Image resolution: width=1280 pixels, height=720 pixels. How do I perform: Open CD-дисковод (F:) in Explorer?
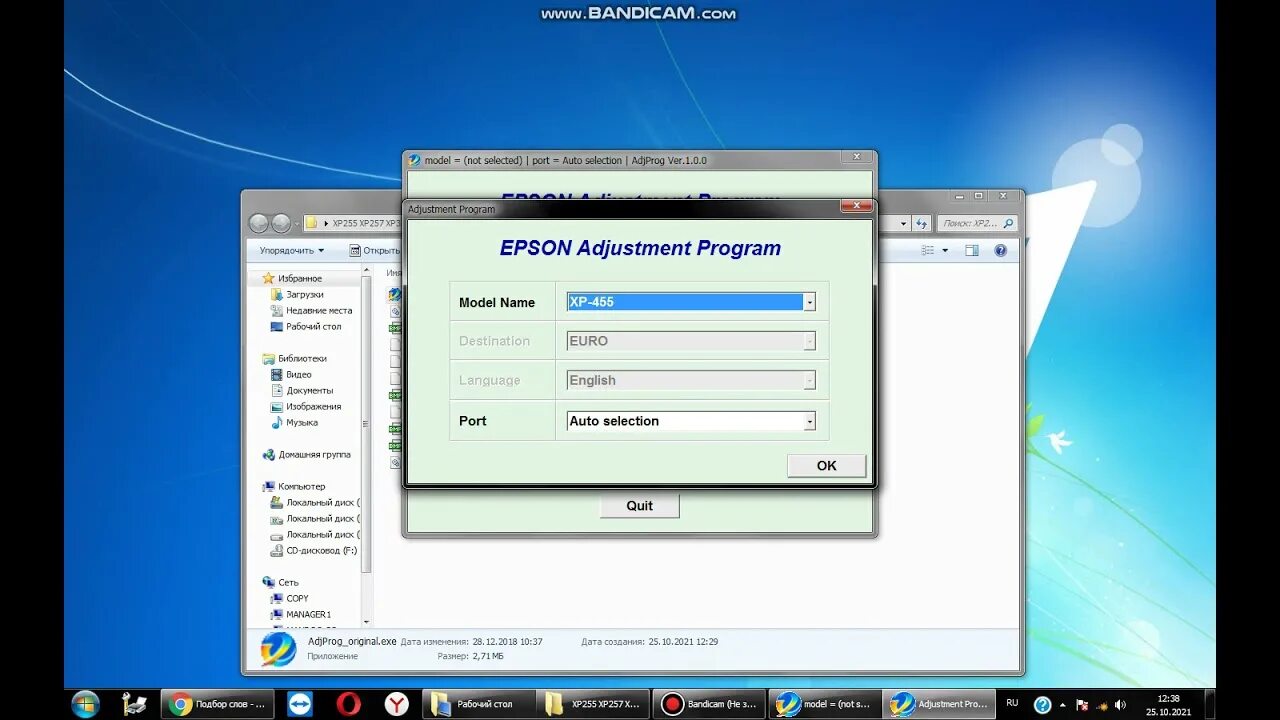tap(320, 551)
